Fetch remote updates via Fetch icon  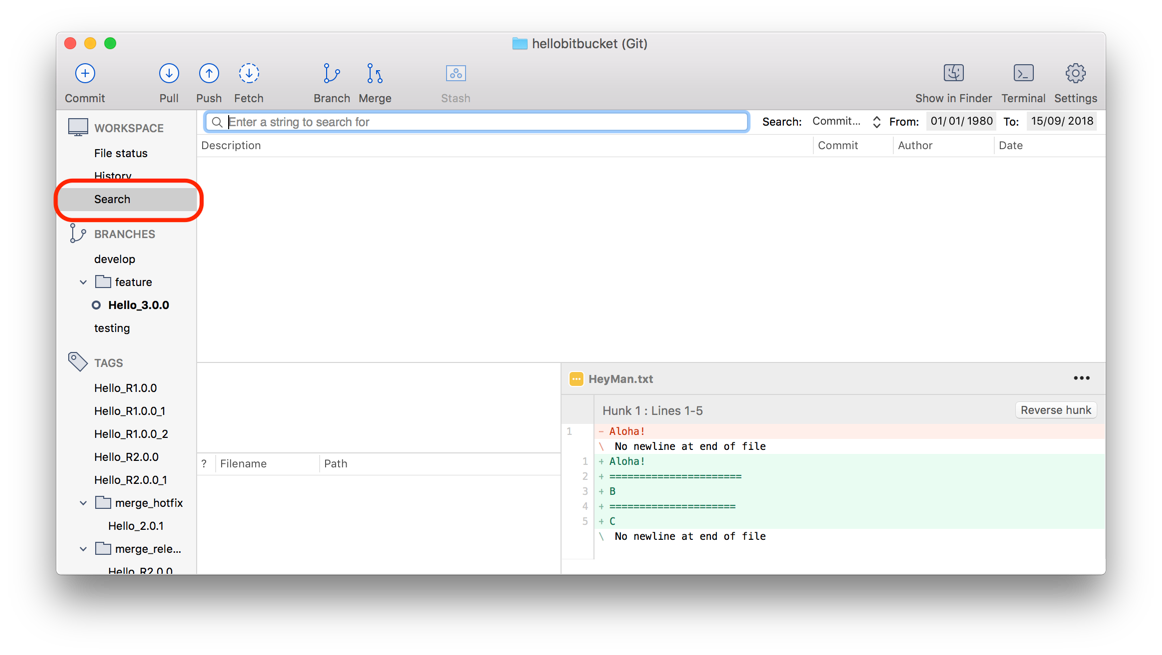coord(249,73)
